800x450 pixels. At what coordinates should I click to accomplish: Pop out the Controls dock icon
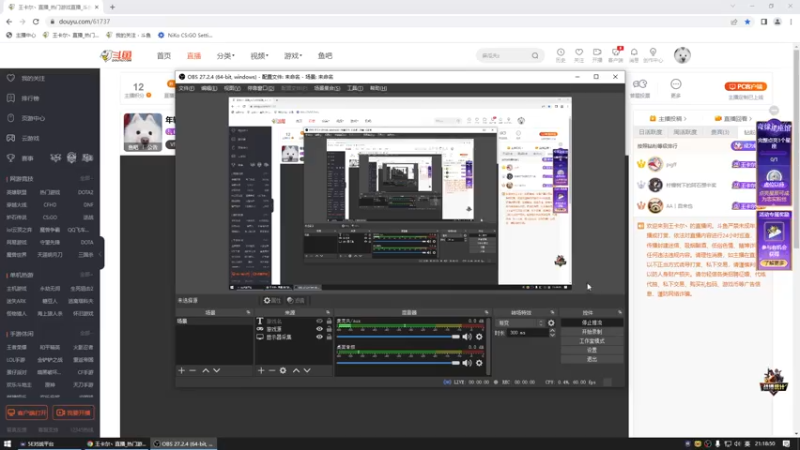620,312
